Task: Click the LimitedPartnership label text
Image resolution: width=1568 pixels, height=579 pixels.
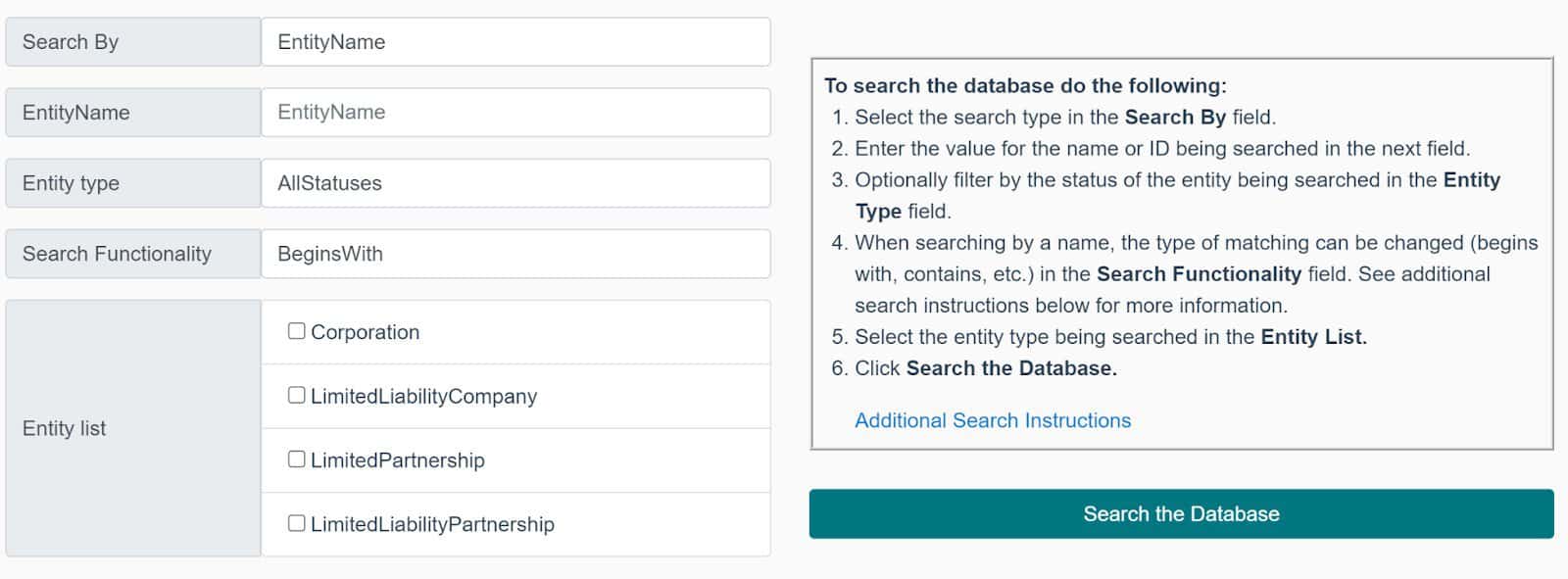Action: point(397,460)
